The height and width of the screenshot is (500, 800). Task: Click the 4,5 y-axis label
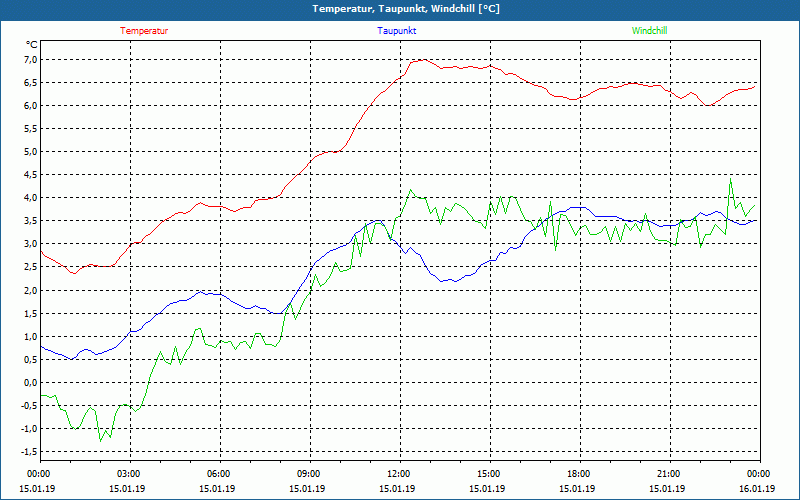point(31,174)
